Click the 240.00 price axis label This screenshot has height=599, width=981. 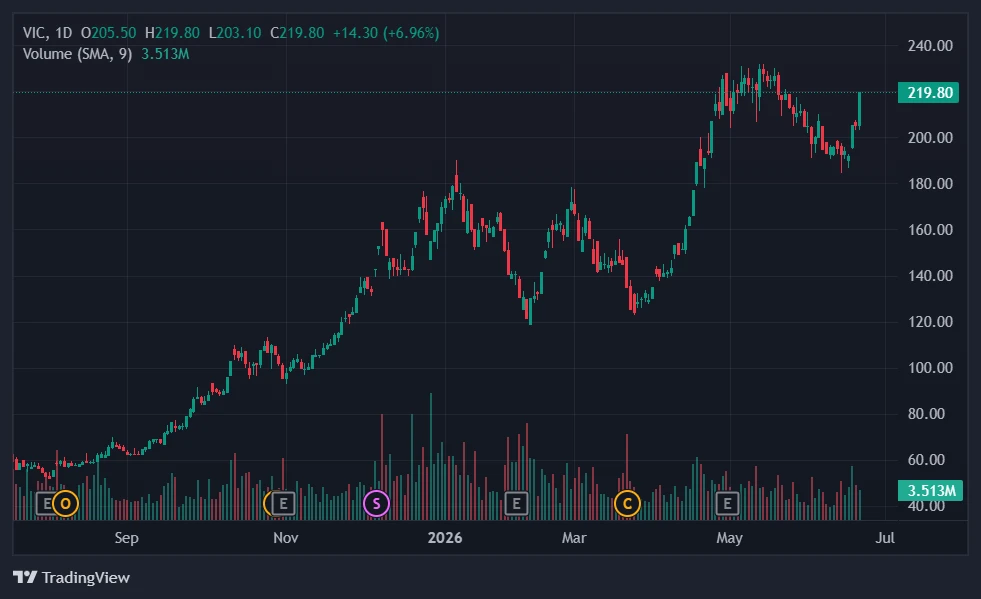(x=930, y=46)
